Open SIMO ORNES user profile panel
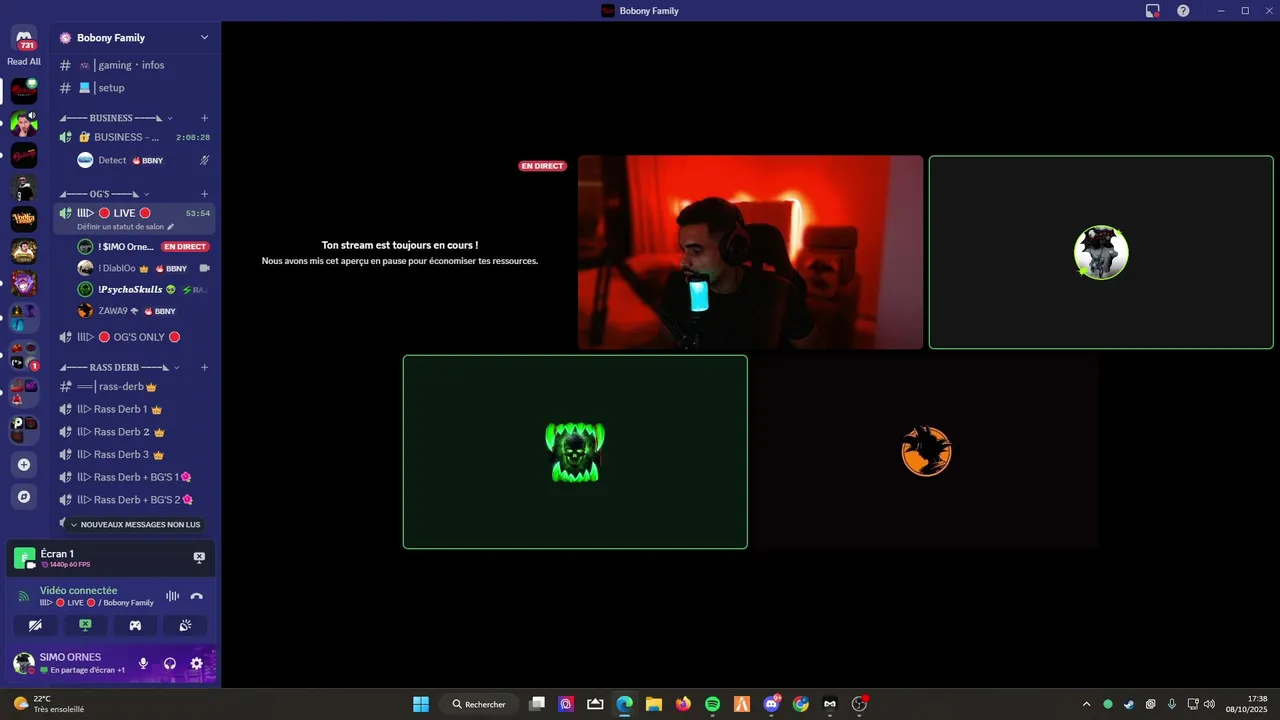Image resolution: width=1280 pixels, height=720 pixels. (70, 663)
